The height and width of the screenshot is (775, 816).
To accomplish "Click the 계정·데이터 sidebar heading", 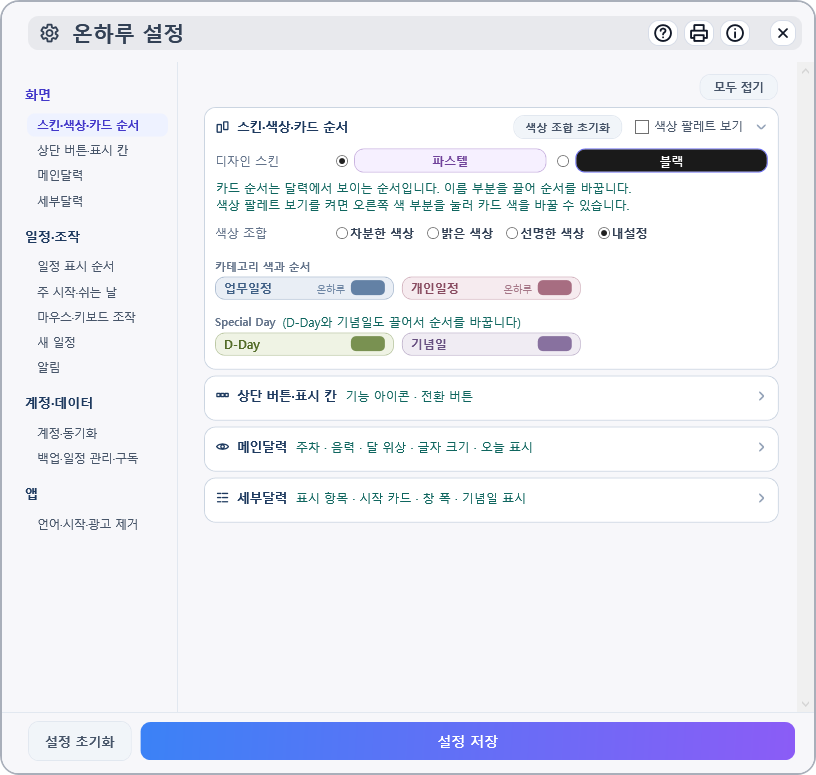I will [59, 403].
